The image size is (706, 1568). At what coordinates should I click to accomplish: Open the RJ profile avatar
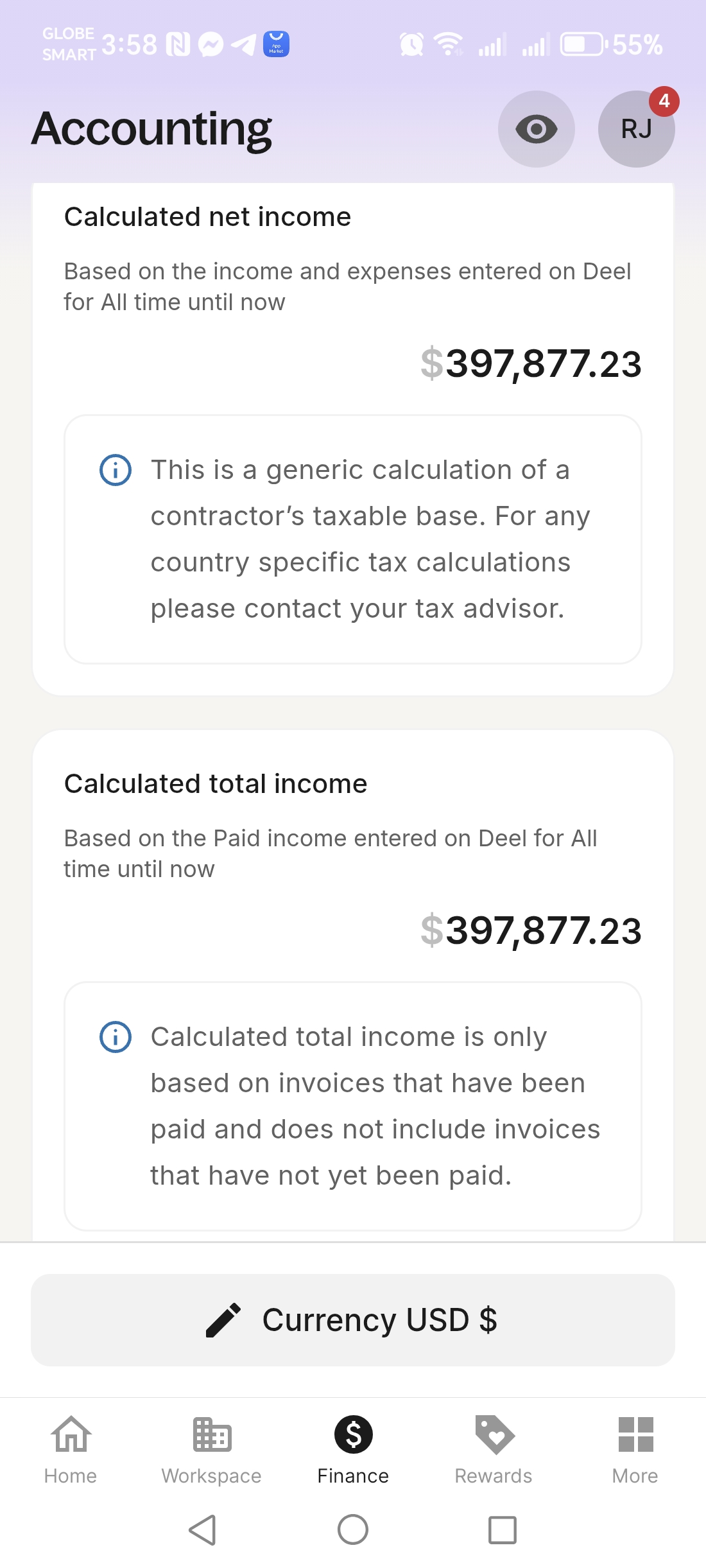coord(635,130)
